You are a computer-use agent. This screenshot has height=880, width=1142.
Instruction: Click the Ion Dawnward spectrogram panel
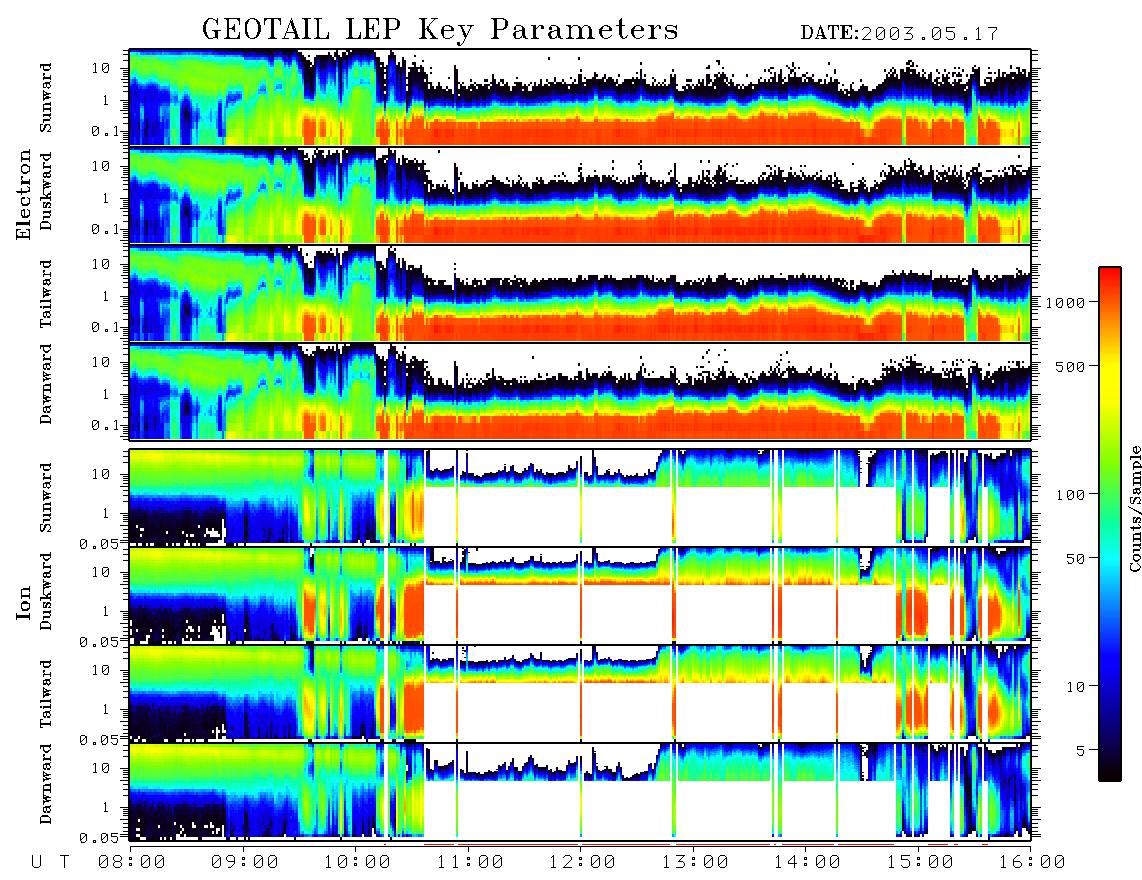(x=580, y=790)
